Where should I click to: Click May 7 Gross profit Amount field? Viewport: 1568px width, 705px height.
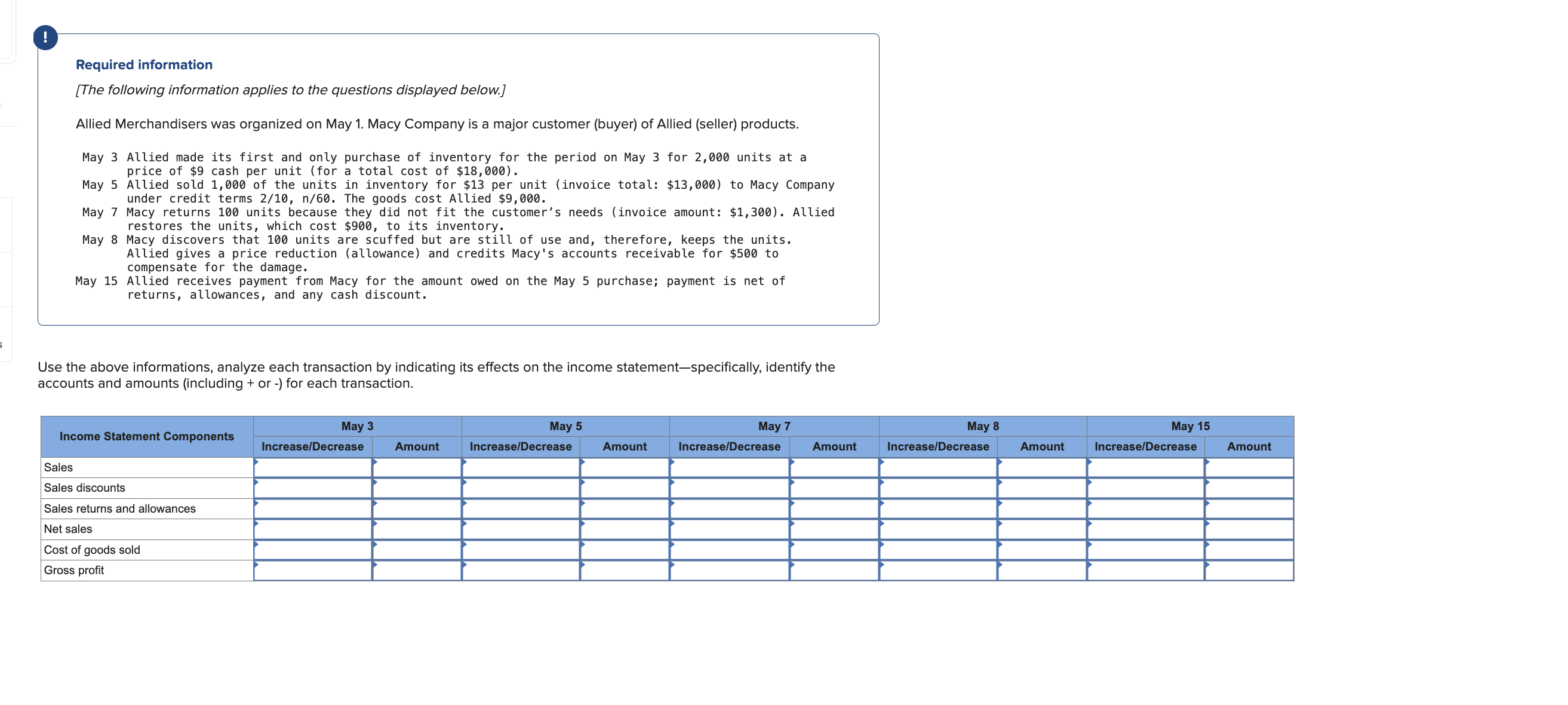834,571
